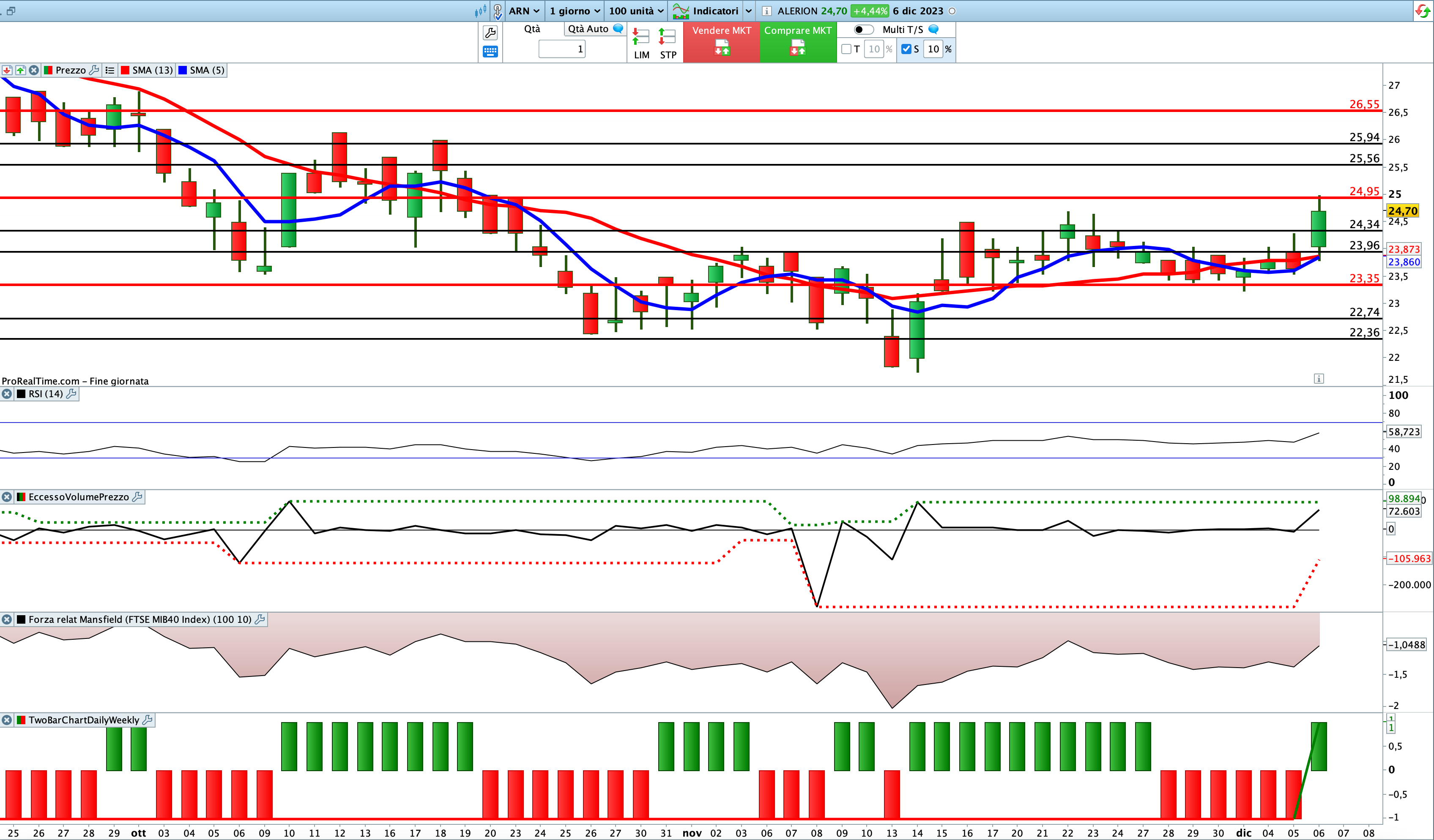Screen dimensions: 1434x840
Task: Click the red SMA (13) color swatch
Action: [125, 70]
